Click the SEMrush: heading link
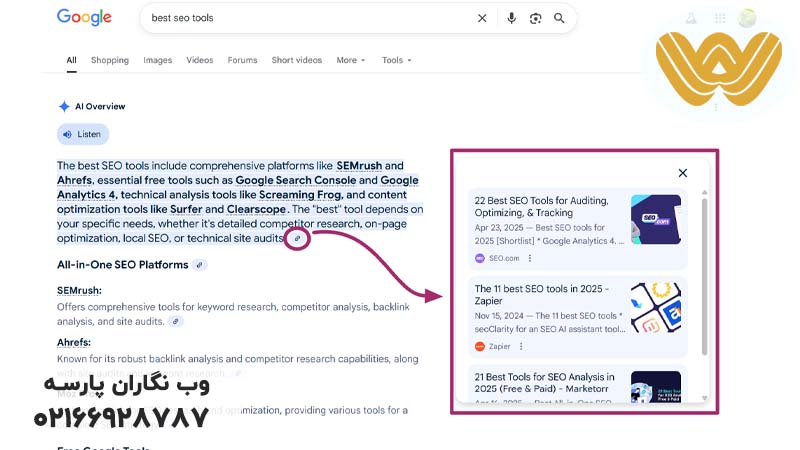800x450 pixels. 79,290
